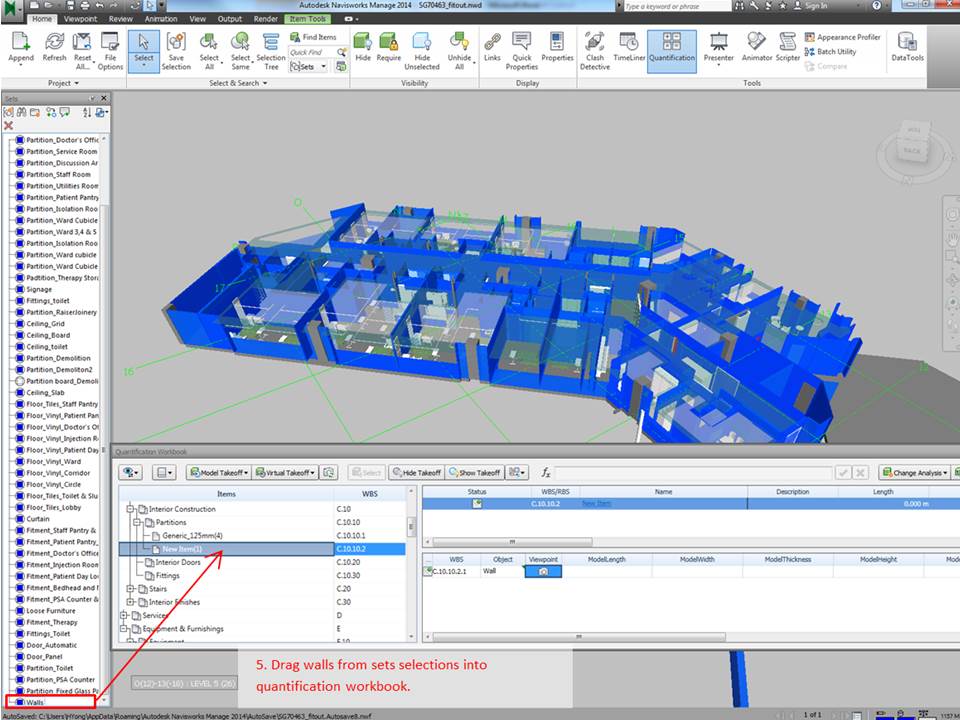This screenshot has width=960, height=720.
Task: Click the Hide Takeoff button
Action: pyautogui.click(x=416, y=473)
